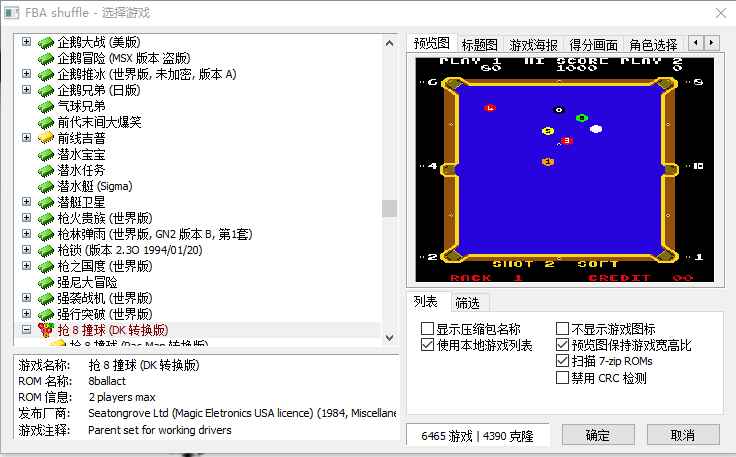Collapse the 抢 8 撞球 (DK 转换版) node
Image resolution: width=736 pixels, height=457 pixels.
(27, 330)
